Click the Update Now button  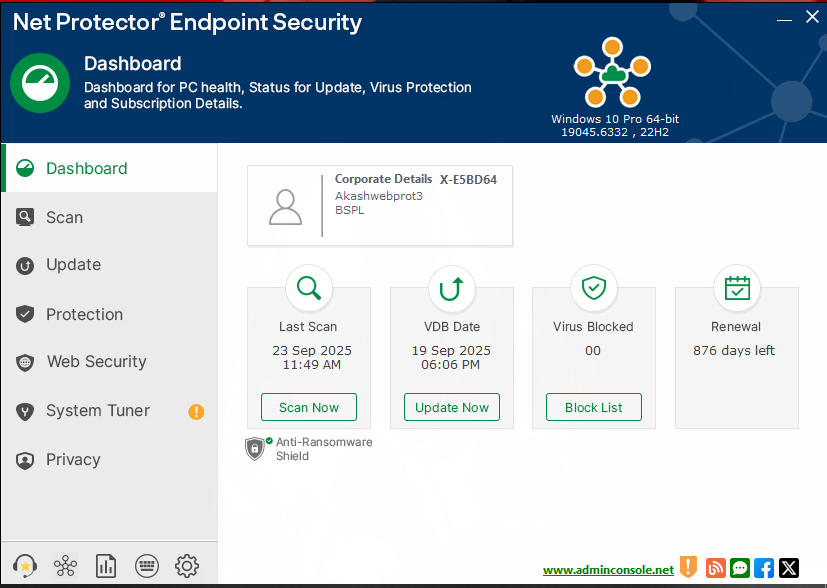coord(452,408)
